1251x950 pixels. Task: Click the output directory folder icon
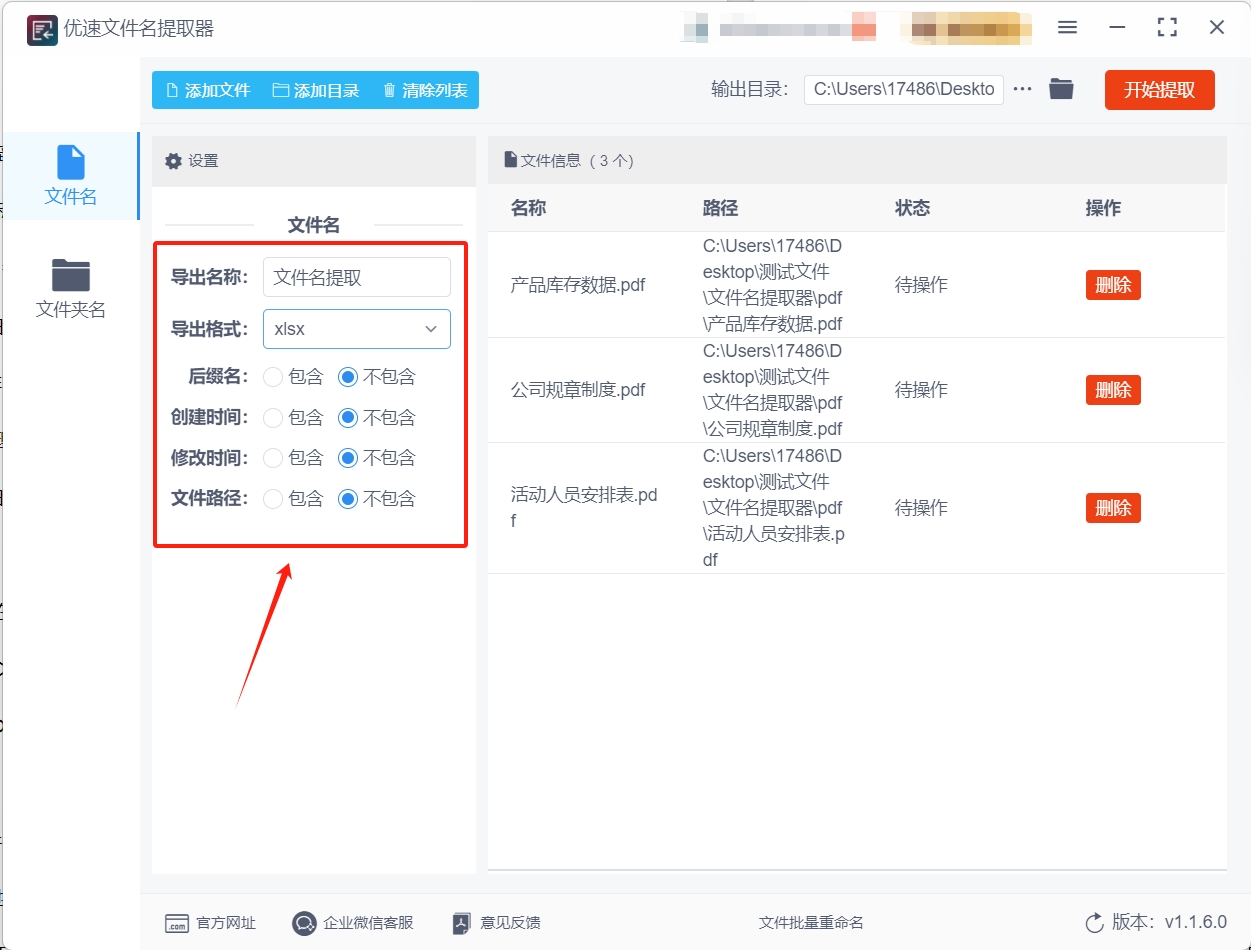pos(1061,89)
